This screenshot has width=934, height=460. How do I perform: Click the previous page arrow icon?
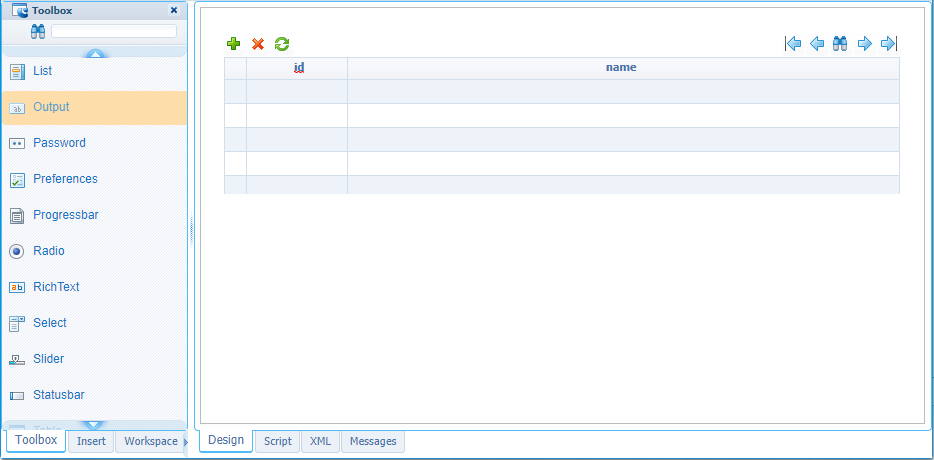pos(817,44)
